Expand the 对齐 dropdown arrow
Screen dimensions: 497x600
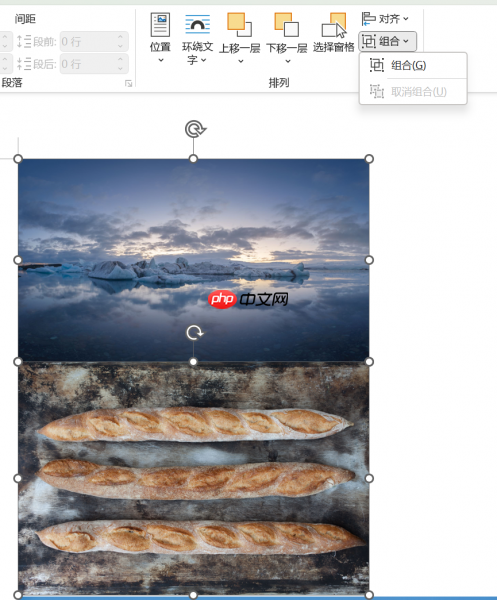point(406,19)
